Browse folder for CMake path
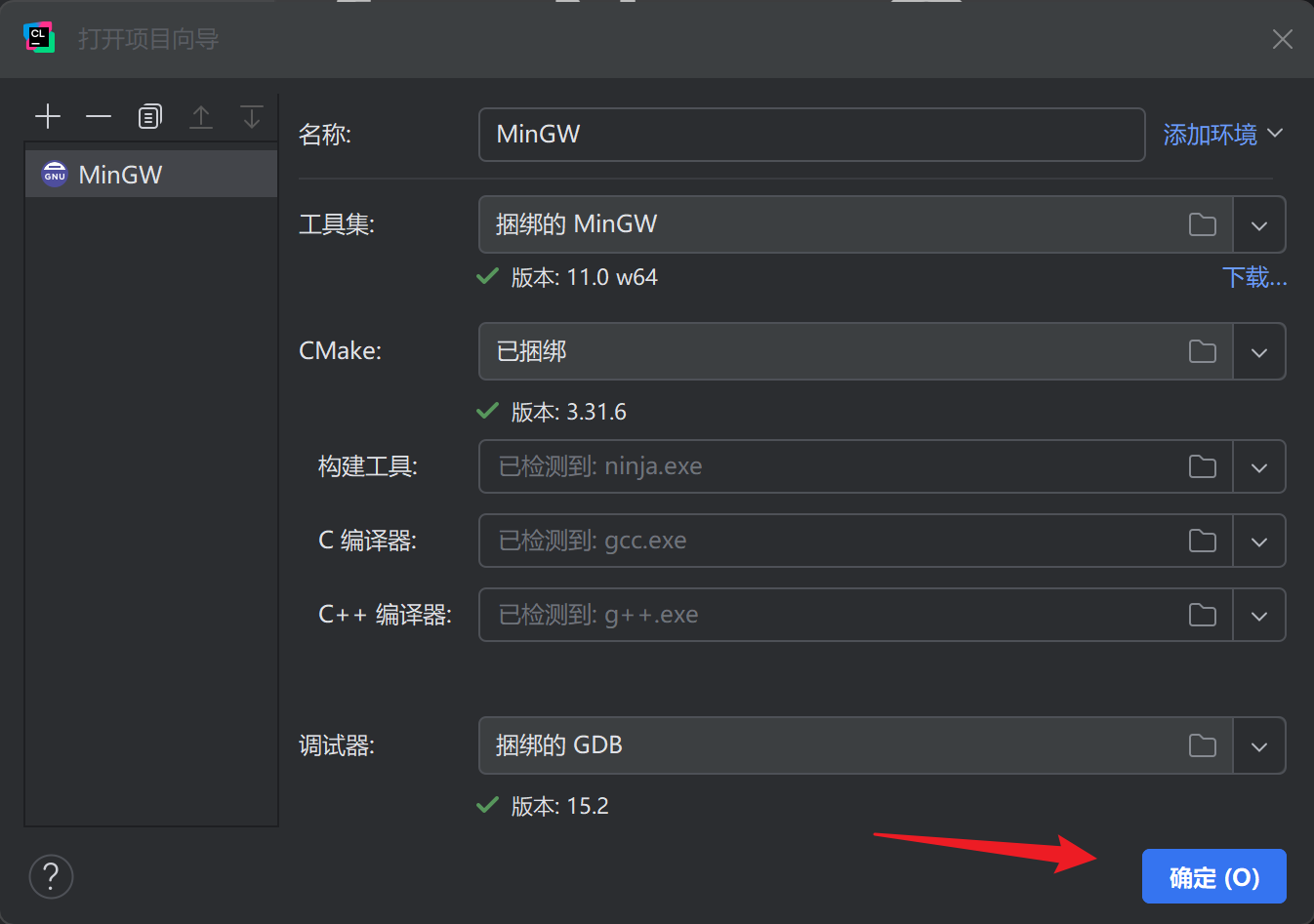Image resolution: width=1314 pixels, height=924 pixels. click(1203, 352)
